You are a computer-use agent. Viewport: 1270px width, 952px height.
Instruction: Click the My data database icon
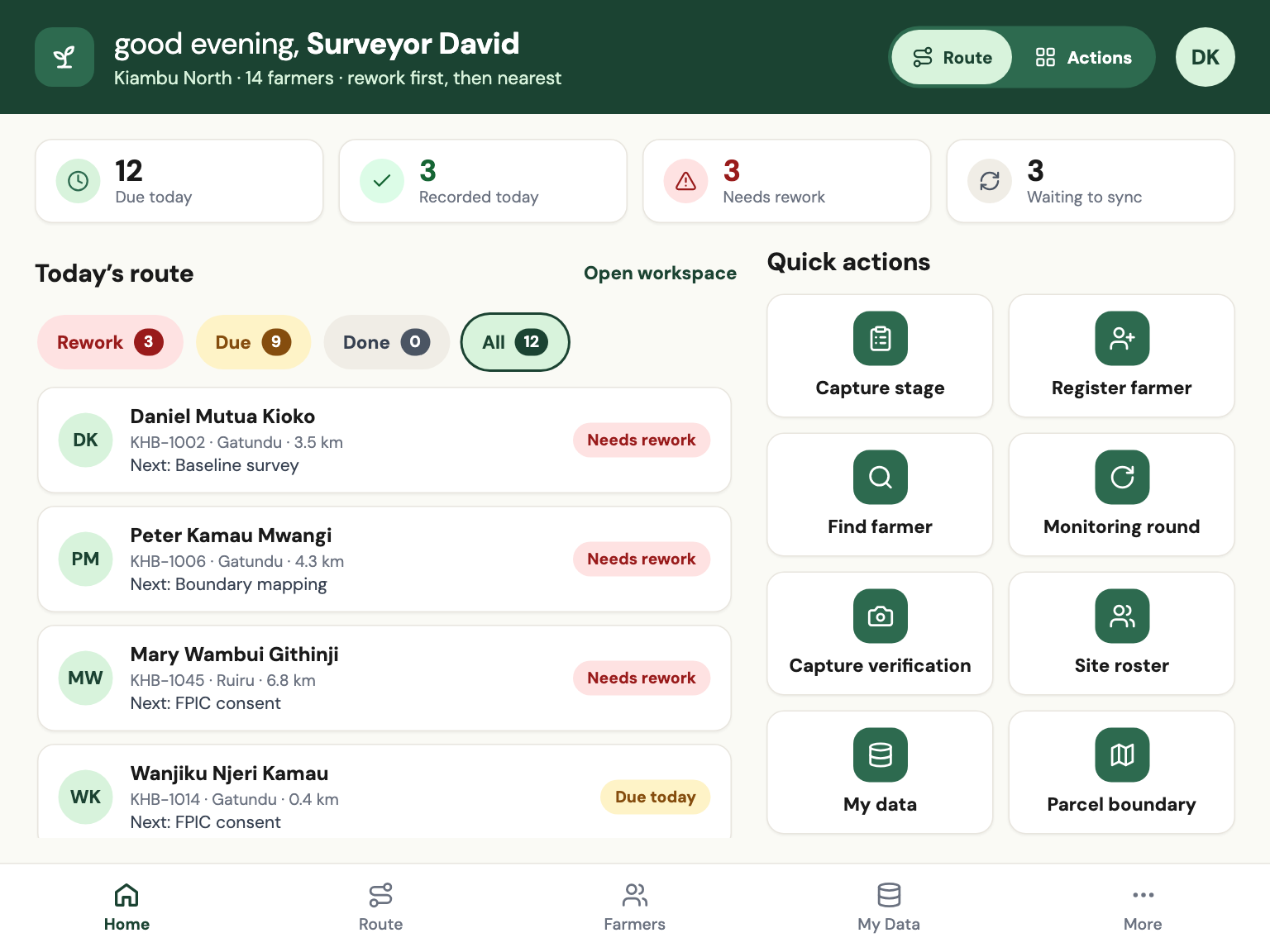[880, 754]
